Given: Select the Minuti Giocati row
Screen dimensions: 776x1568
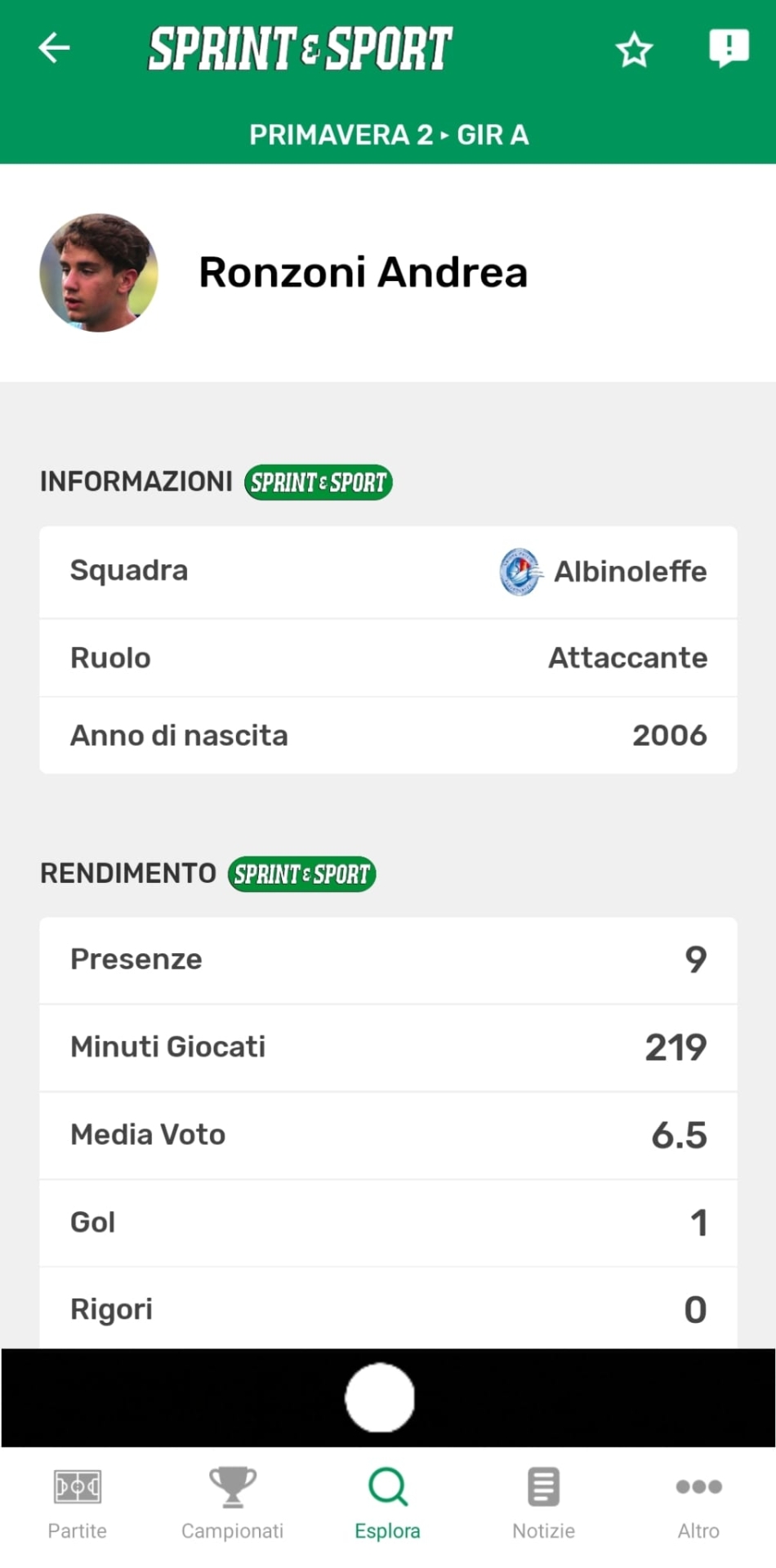Looking at the screenshot, I should tap(388, 1047).
